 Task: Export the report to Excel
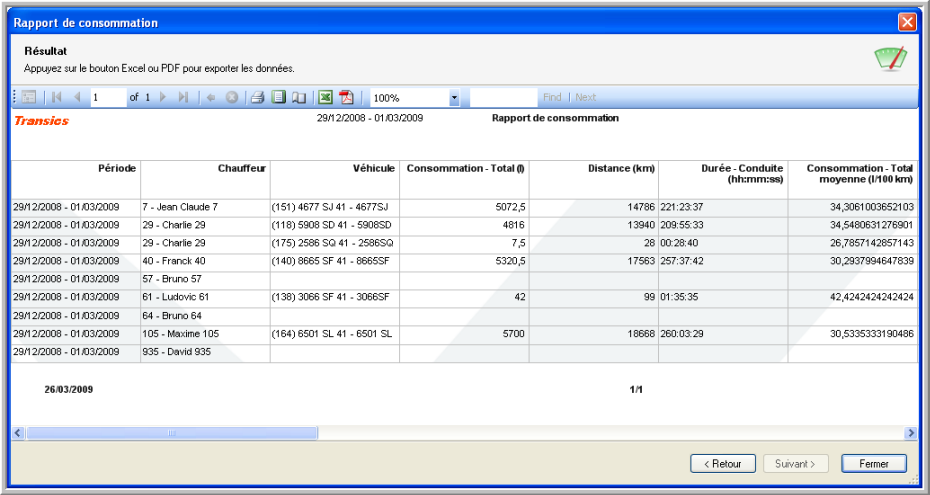pyautogui.click(x=325, y=98)
